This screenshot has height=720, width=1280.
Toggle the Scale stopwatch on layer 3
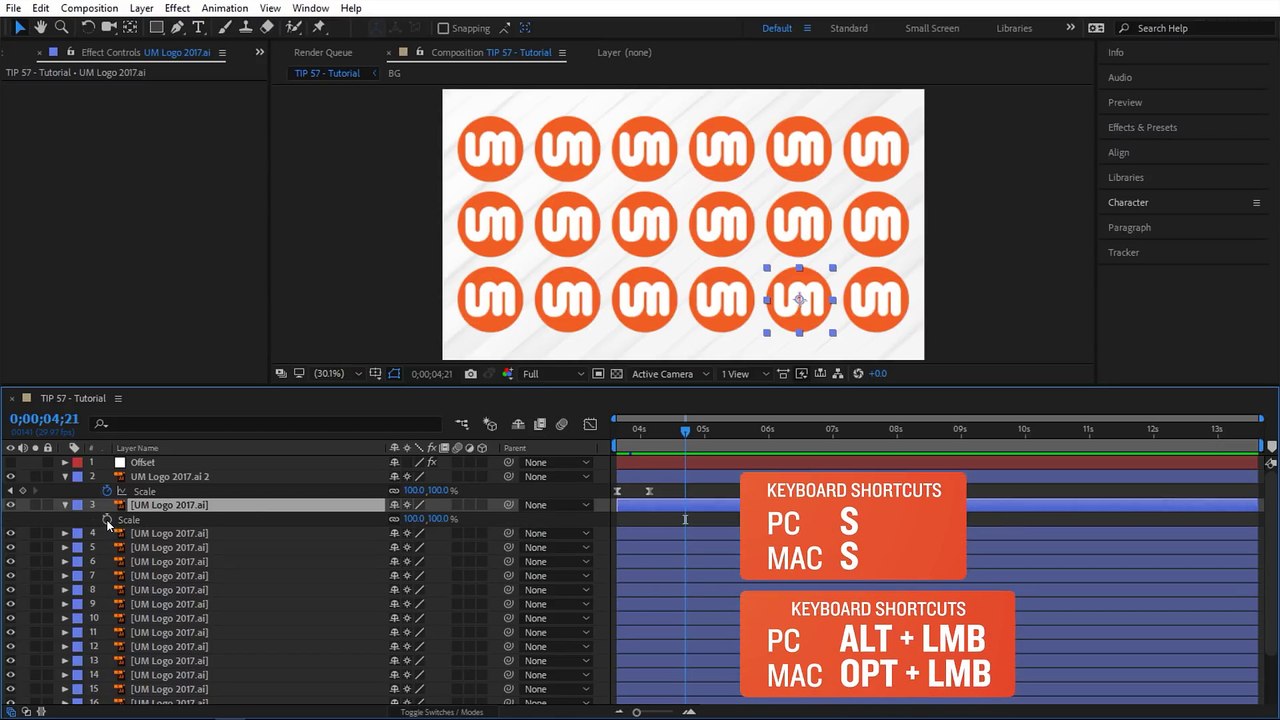[107, 519]
